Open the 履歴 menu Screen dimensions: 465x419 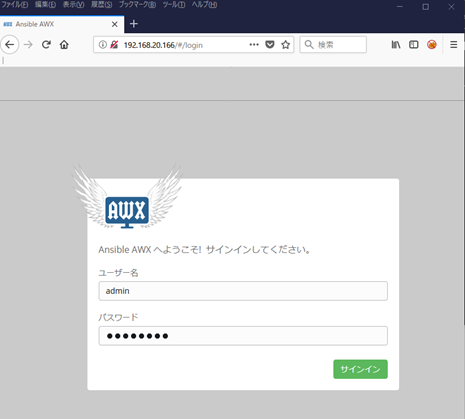(102, 5)
